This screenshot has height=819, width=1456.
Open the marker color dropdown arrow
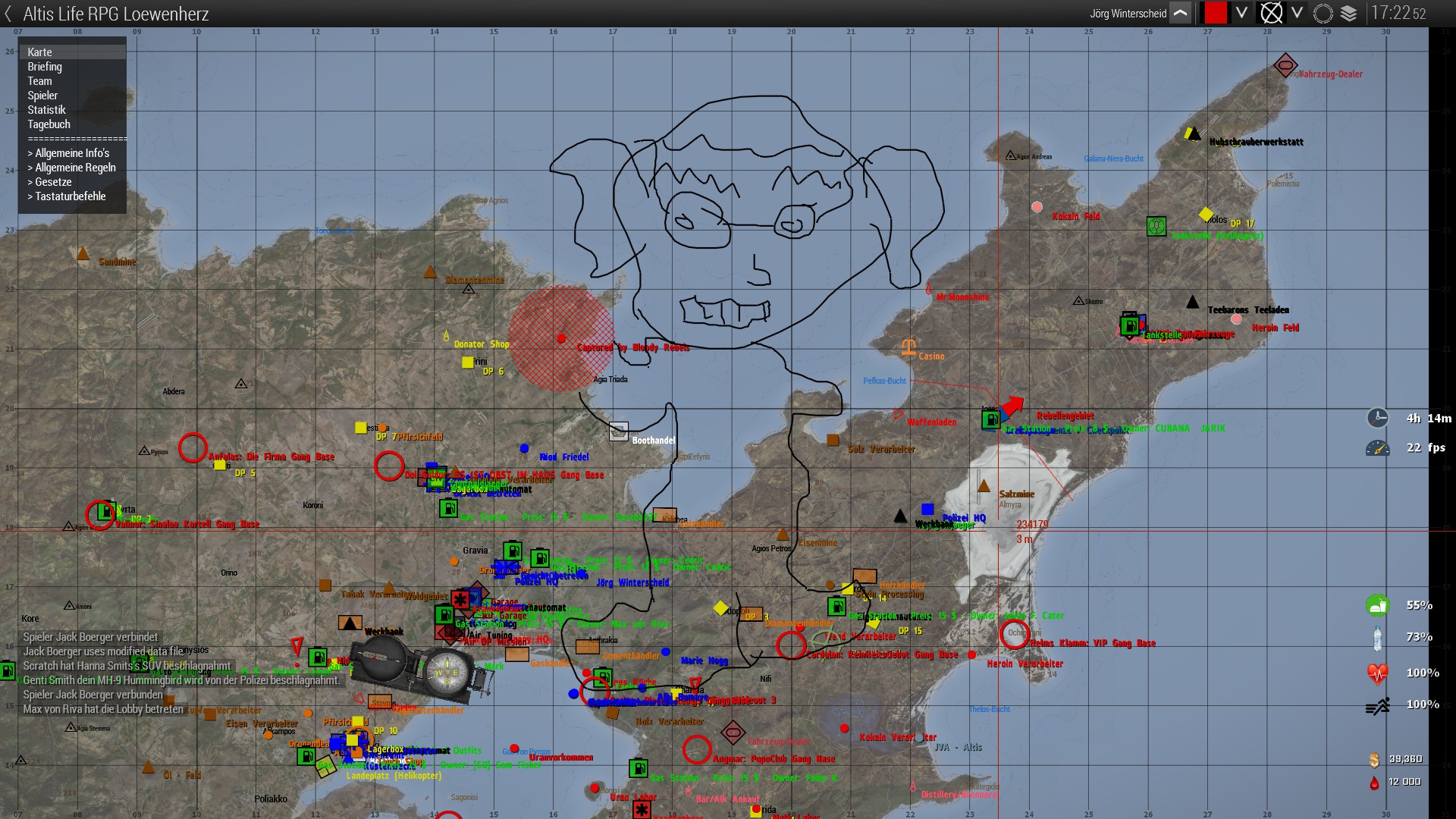coord(1241,13)
